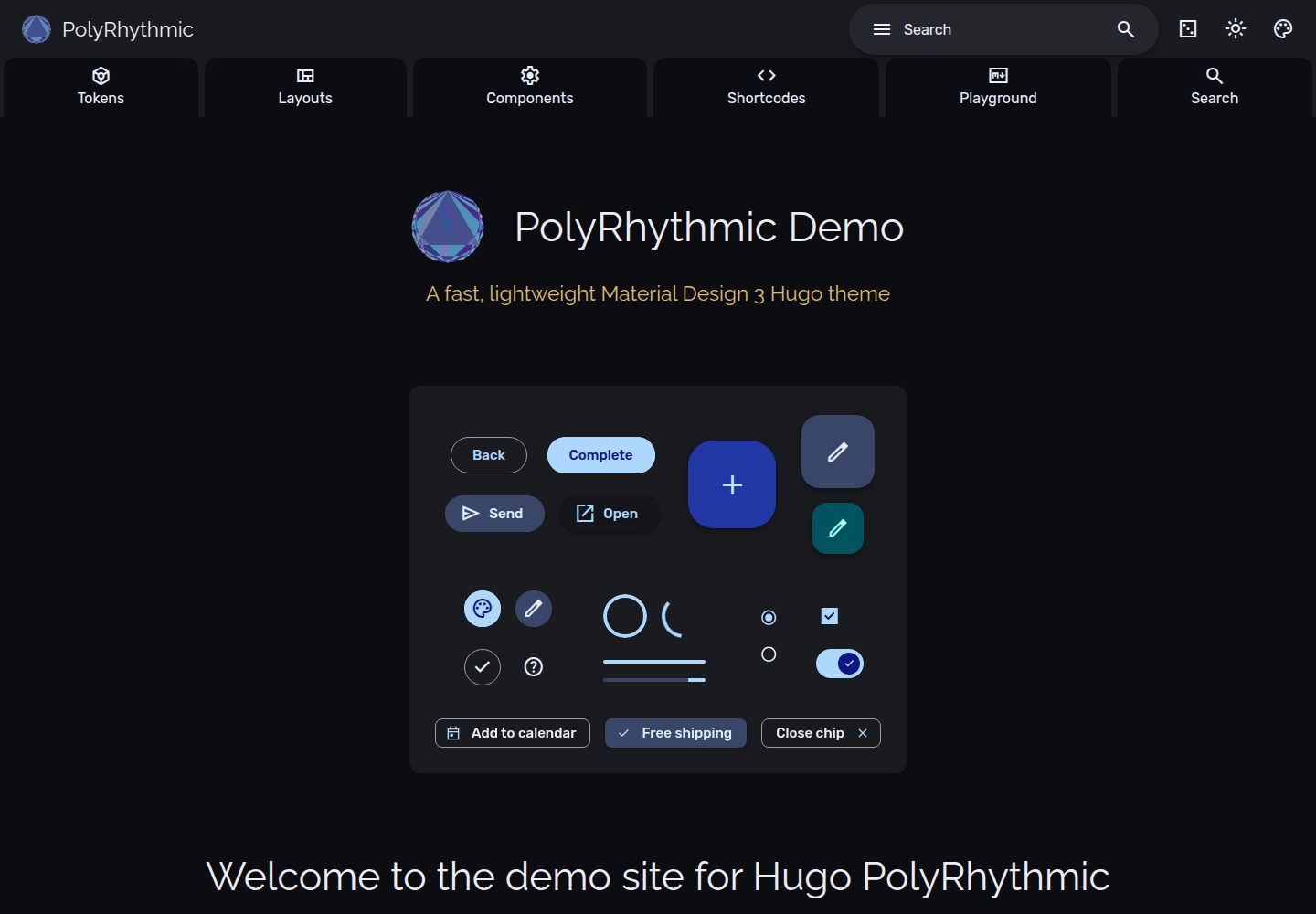Toggle light mode with the sun icon
This screenshot has height=914, width=1316.
(1236, 29)
